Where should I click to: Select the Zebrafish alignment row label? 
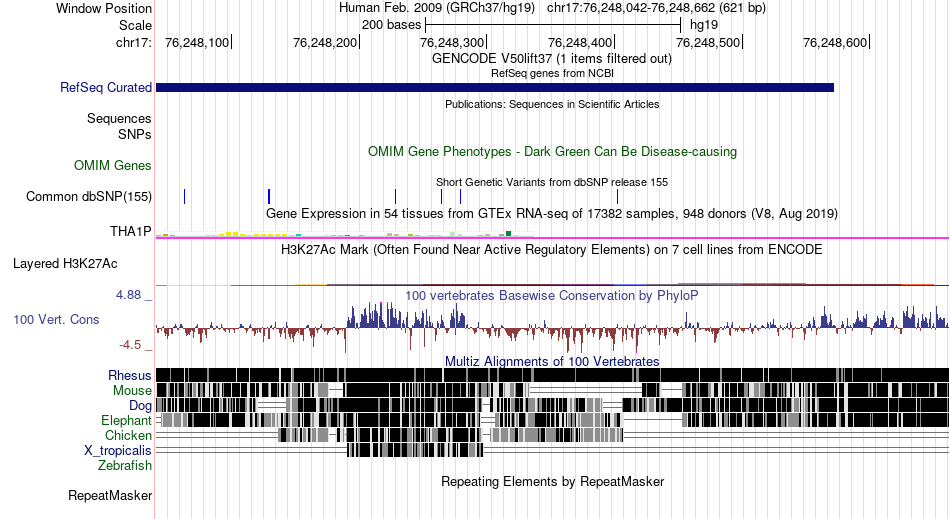(x=125, y=466)
